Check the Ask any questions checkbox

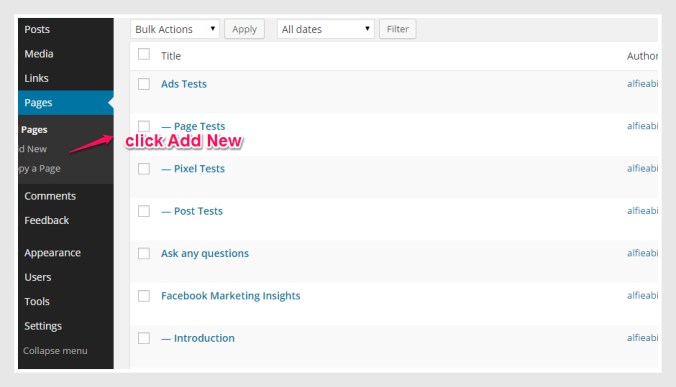144,253
